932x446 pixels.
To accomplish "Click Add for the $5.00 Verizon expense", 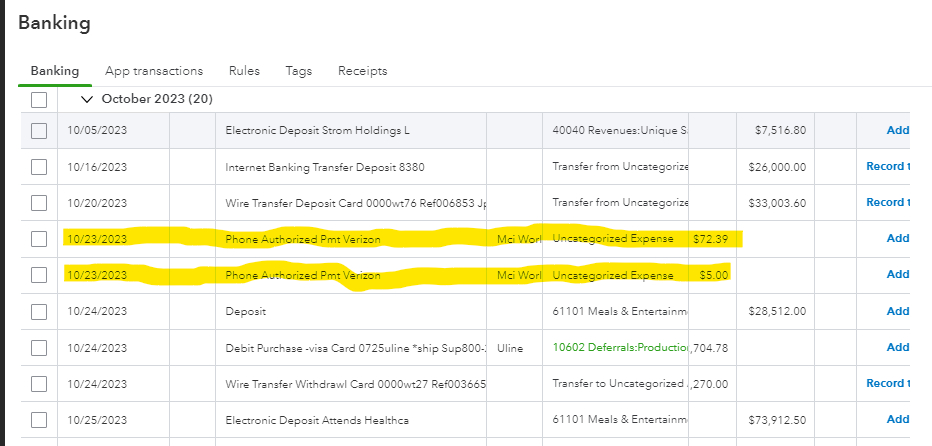I will (x=897, y=274).
